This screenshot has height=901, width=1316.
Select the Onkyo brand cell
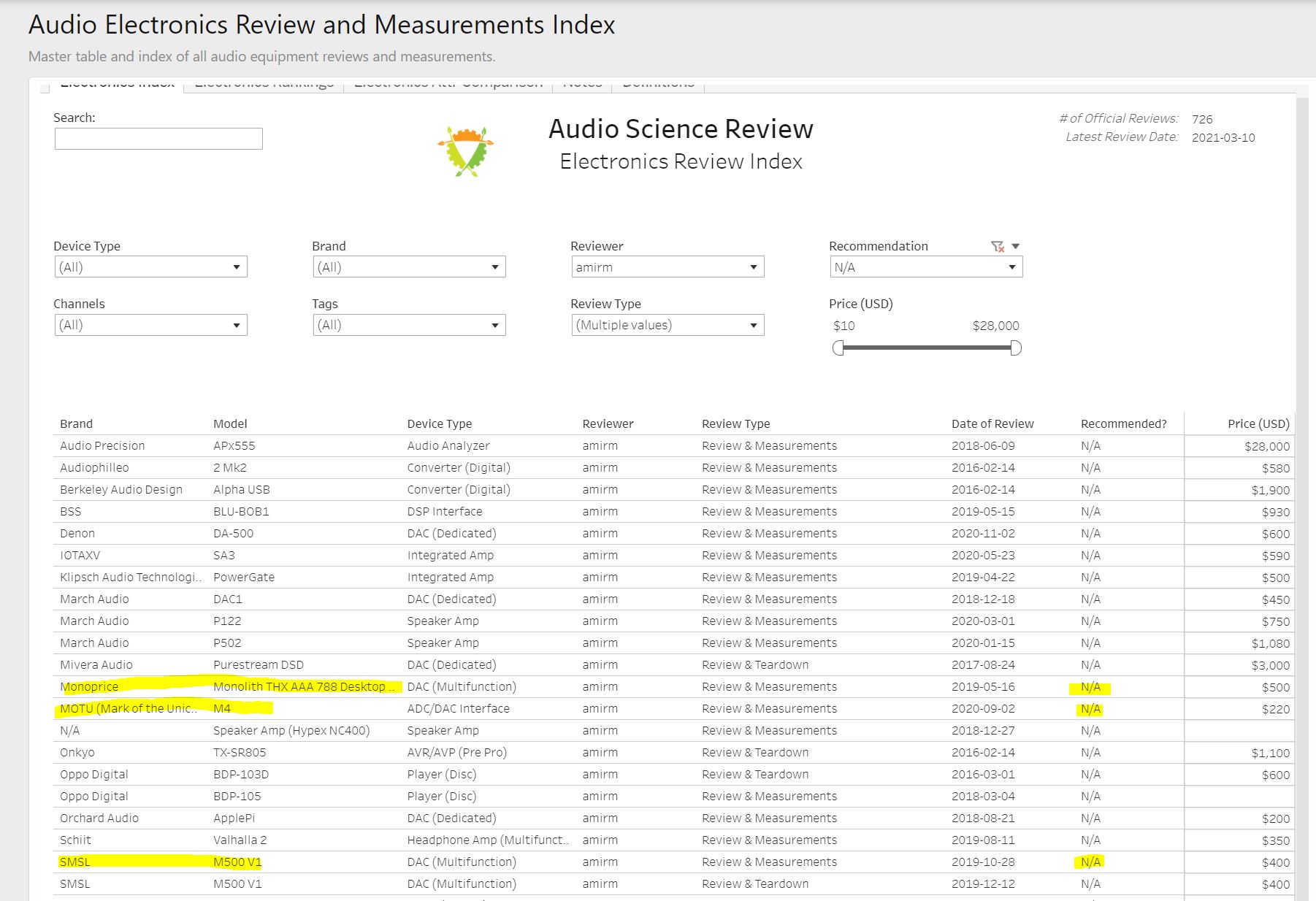coord(77,752)
